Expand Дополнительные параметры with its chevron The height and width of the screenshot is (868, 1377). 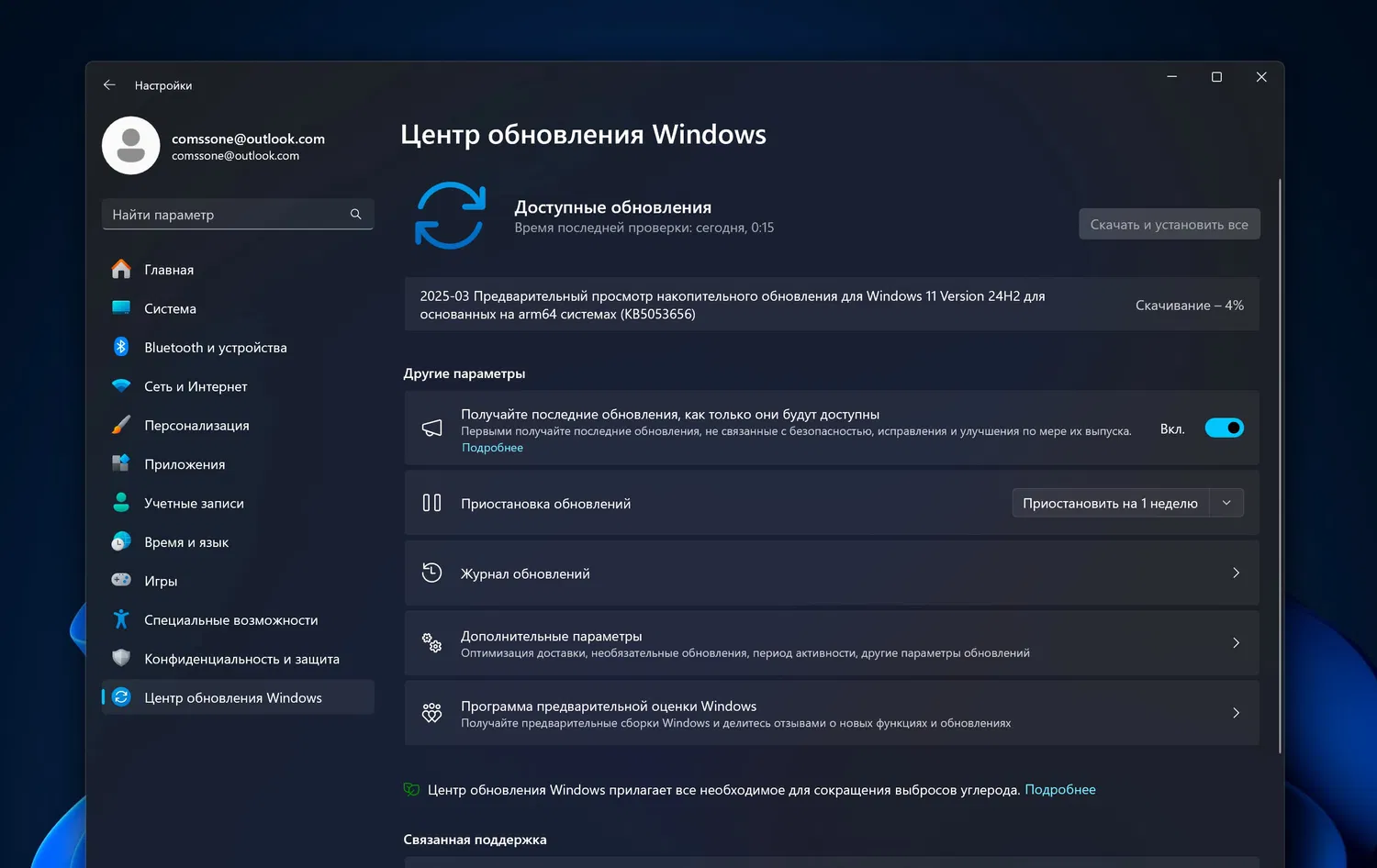[x=1236, y=643]
